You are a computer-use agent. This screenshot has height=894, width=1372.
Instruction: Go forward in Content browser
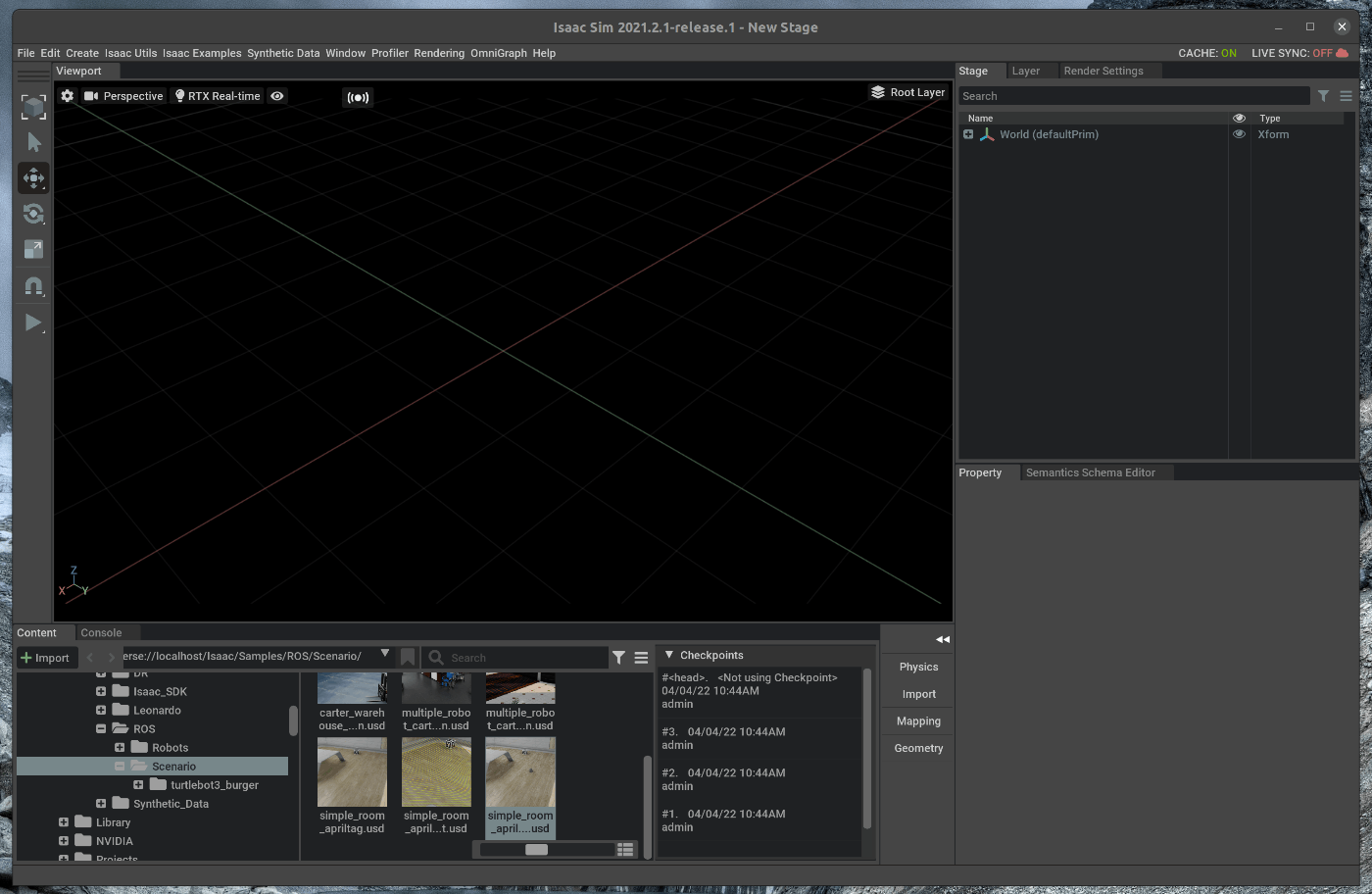[111, 658]
